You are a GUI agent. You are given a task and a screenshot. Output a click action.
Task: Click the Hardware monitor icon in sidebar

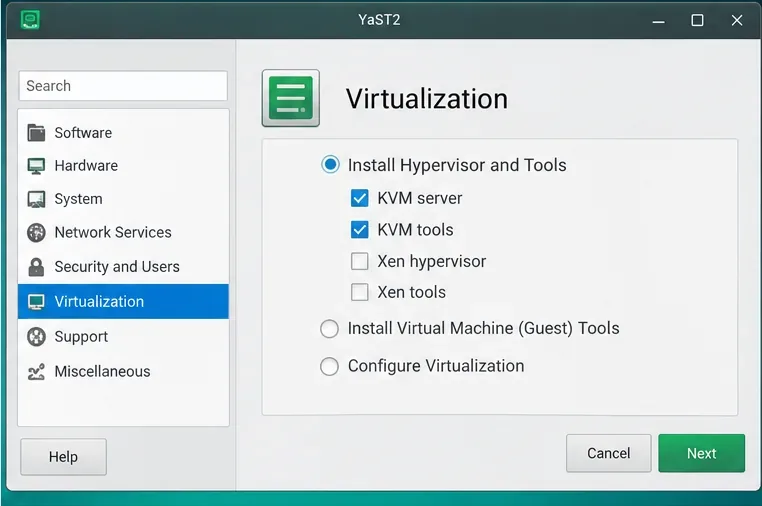point(36,166)
